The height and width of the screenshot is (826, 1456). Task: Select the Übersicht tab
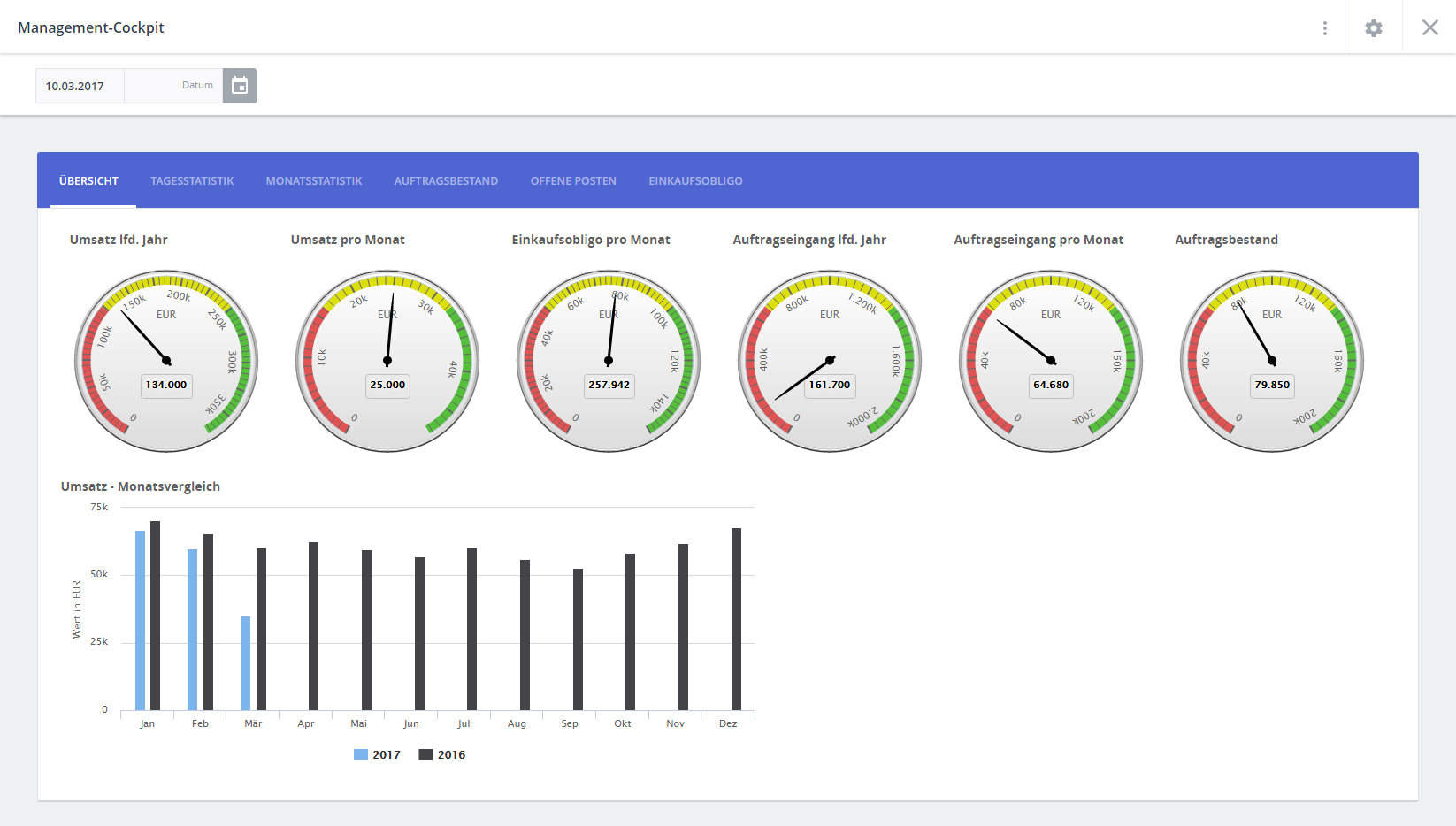(88, 181)
